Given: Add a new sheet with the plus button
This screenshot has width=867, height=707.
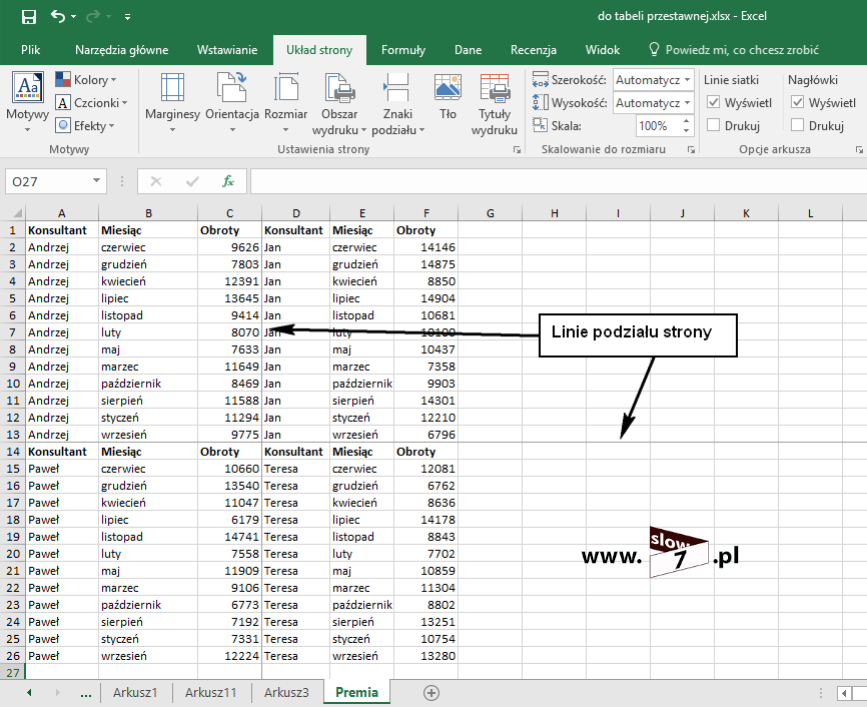Looking at the screenshot, I should [x=431, y=693].
